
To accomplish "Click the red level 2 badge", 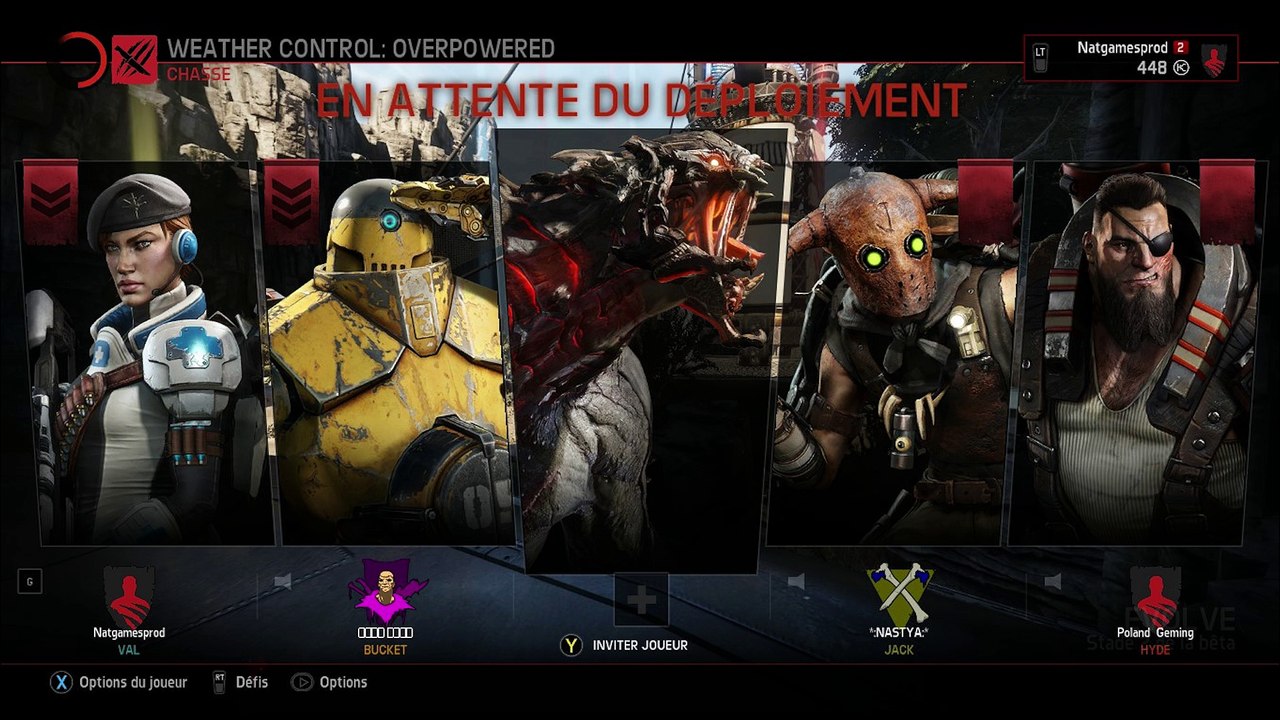I will [x=1180, y=47].
